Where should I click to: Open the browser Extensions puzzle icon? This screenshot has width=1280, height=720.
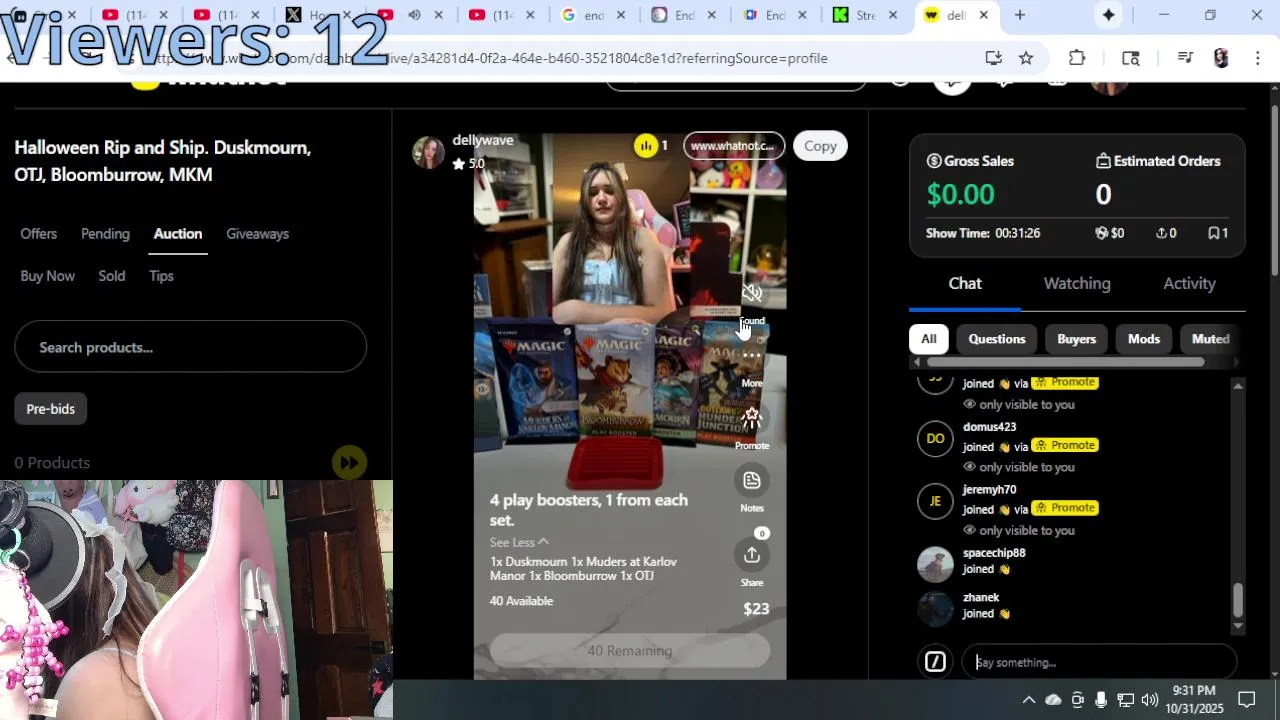[1077, 58]
